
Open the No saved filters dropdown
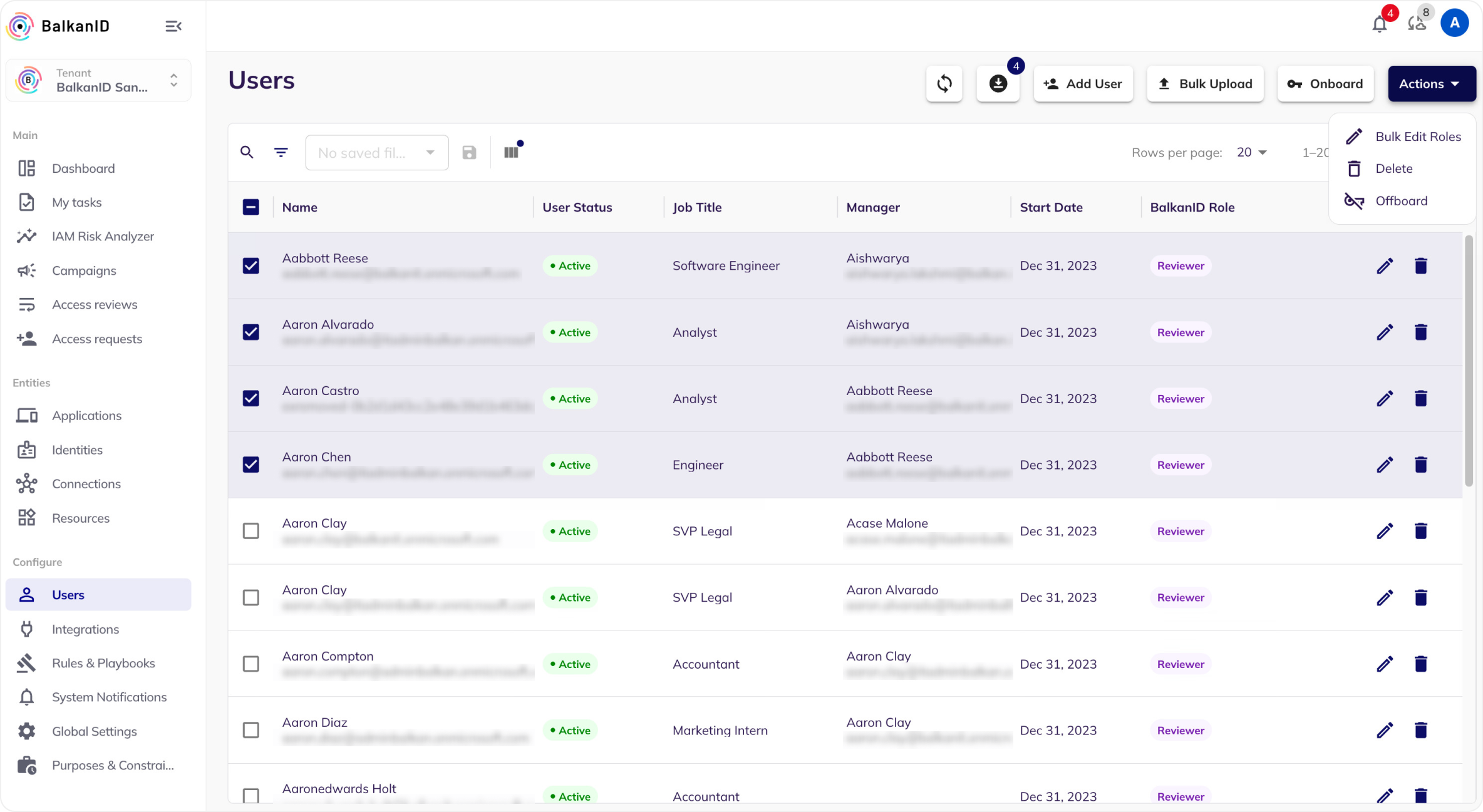click(376, 153)
